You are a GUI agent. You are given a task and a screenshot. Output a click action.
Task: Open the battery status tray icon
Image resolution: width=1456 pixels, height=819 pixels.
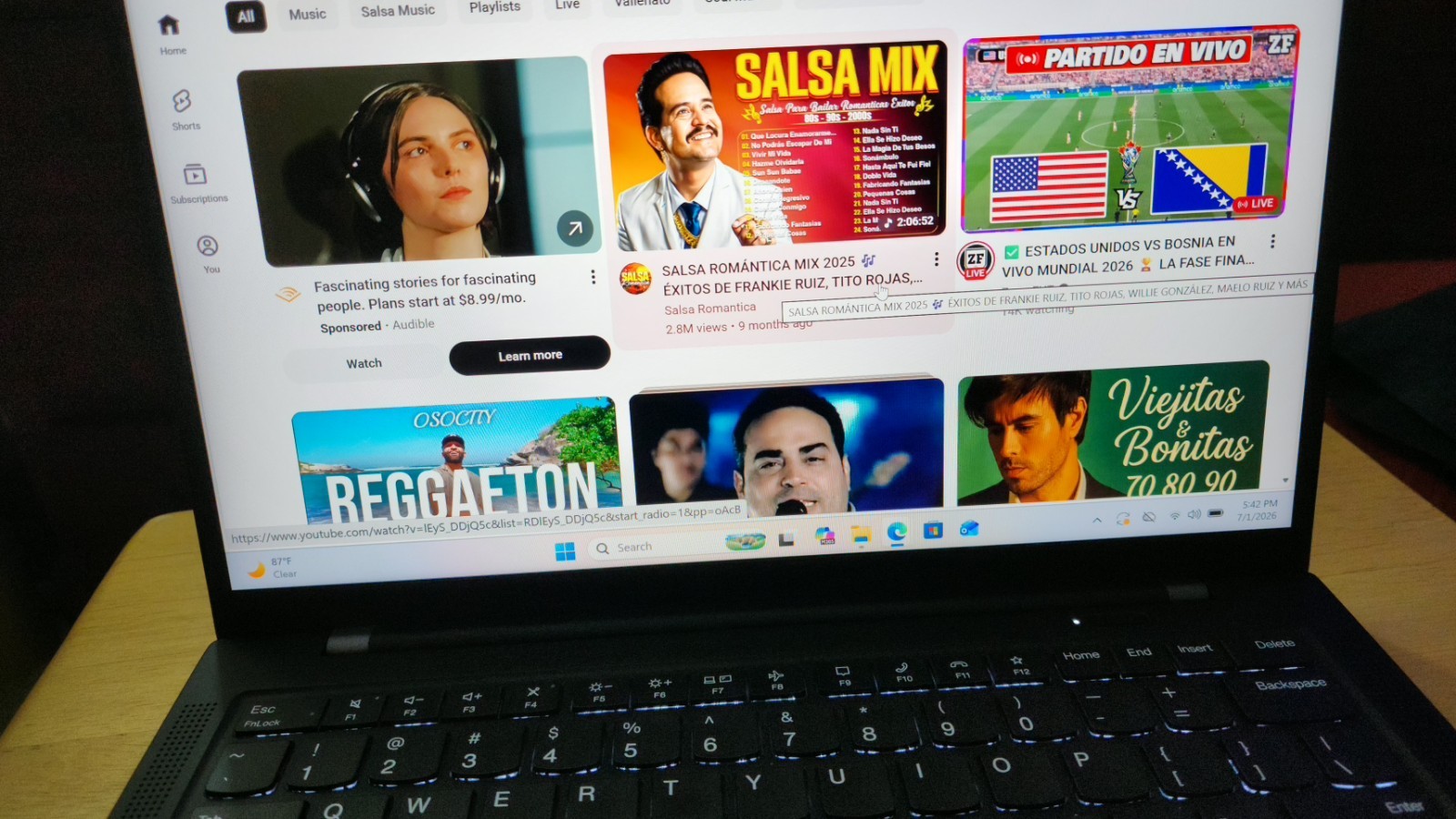click(x=1215, y=513)
